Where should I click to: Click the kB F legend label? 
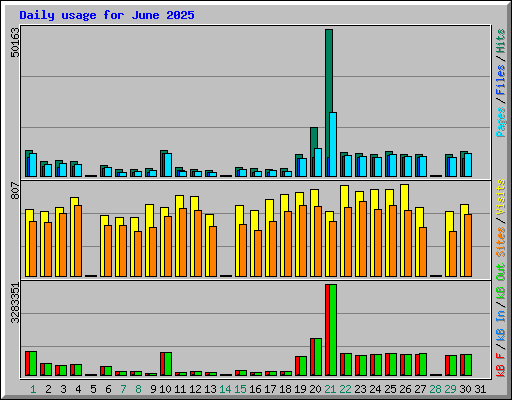[500, 365]
